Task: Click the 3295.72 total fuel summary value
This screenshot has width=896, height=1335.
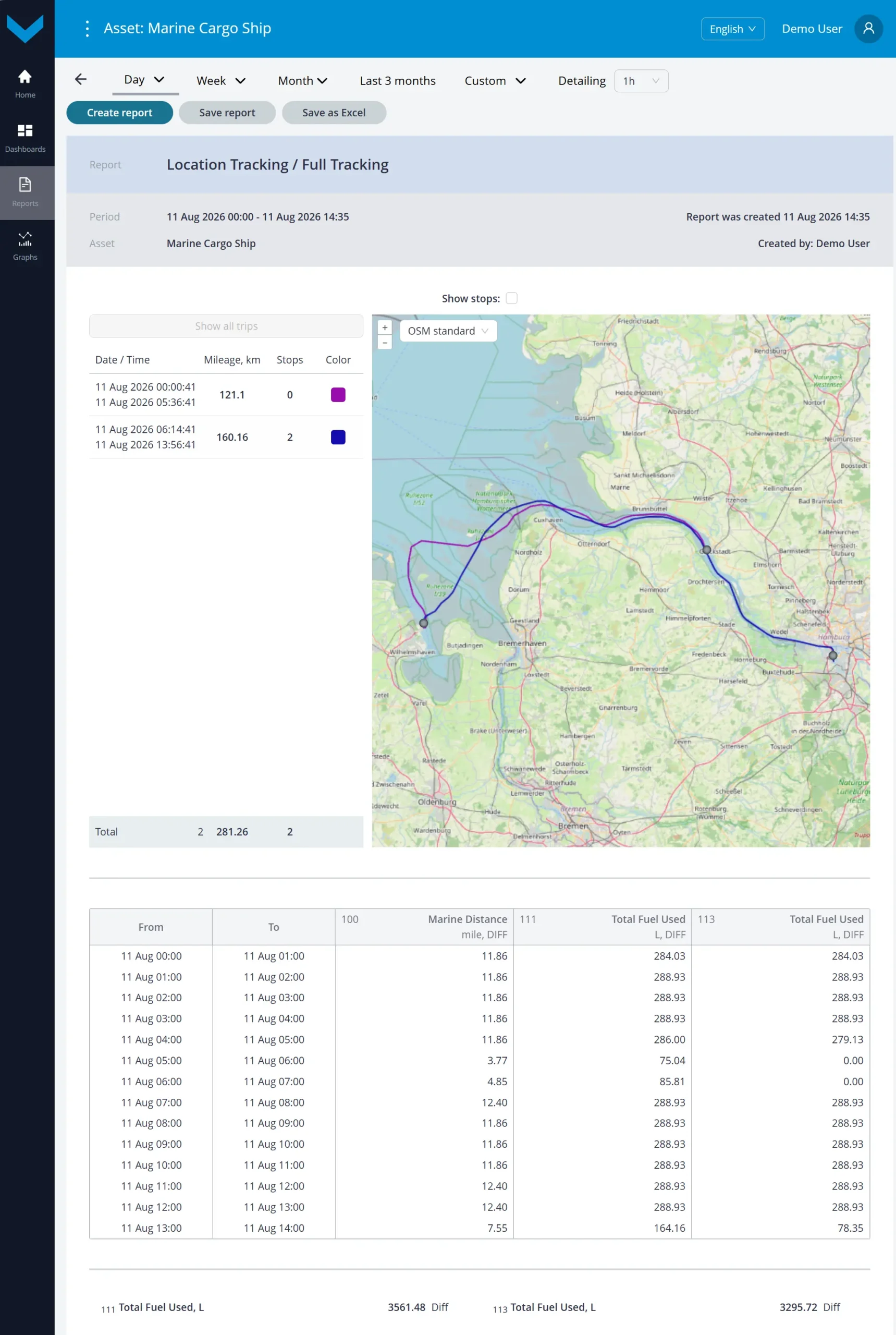Action: coord(799,1307)
